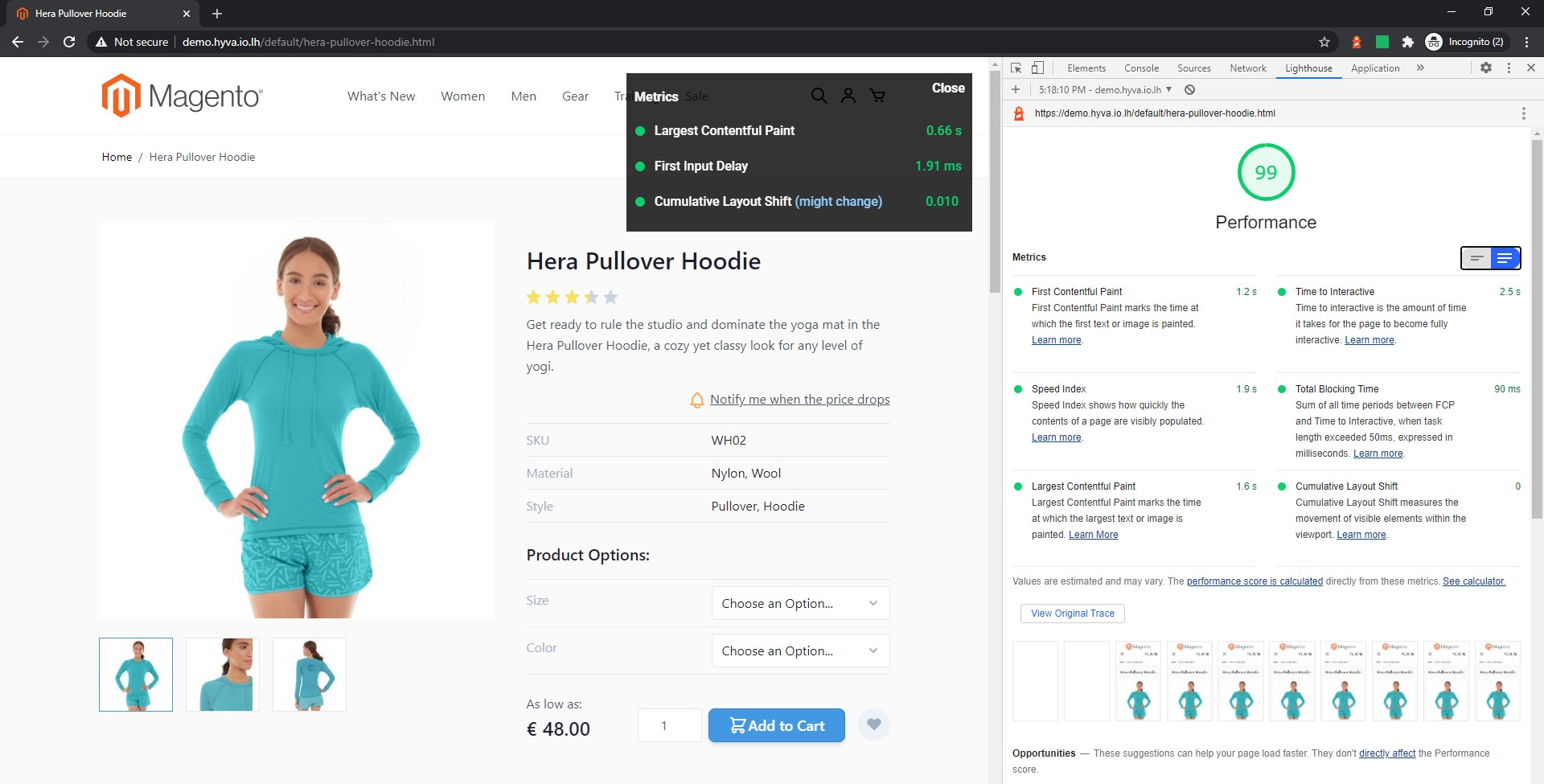1544x784 pixels.
Task: Click the browser address bar URL
Action: coord(308,42)
